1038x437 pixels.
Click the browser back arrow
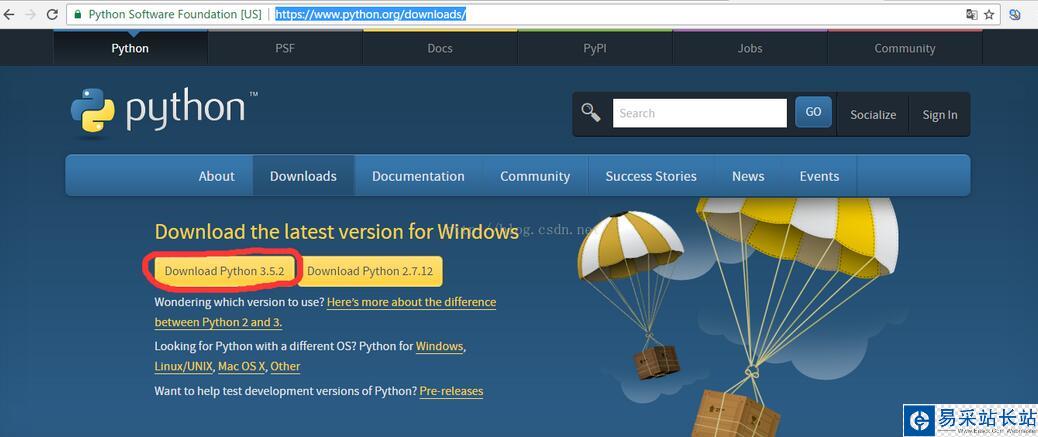(9, 15)
